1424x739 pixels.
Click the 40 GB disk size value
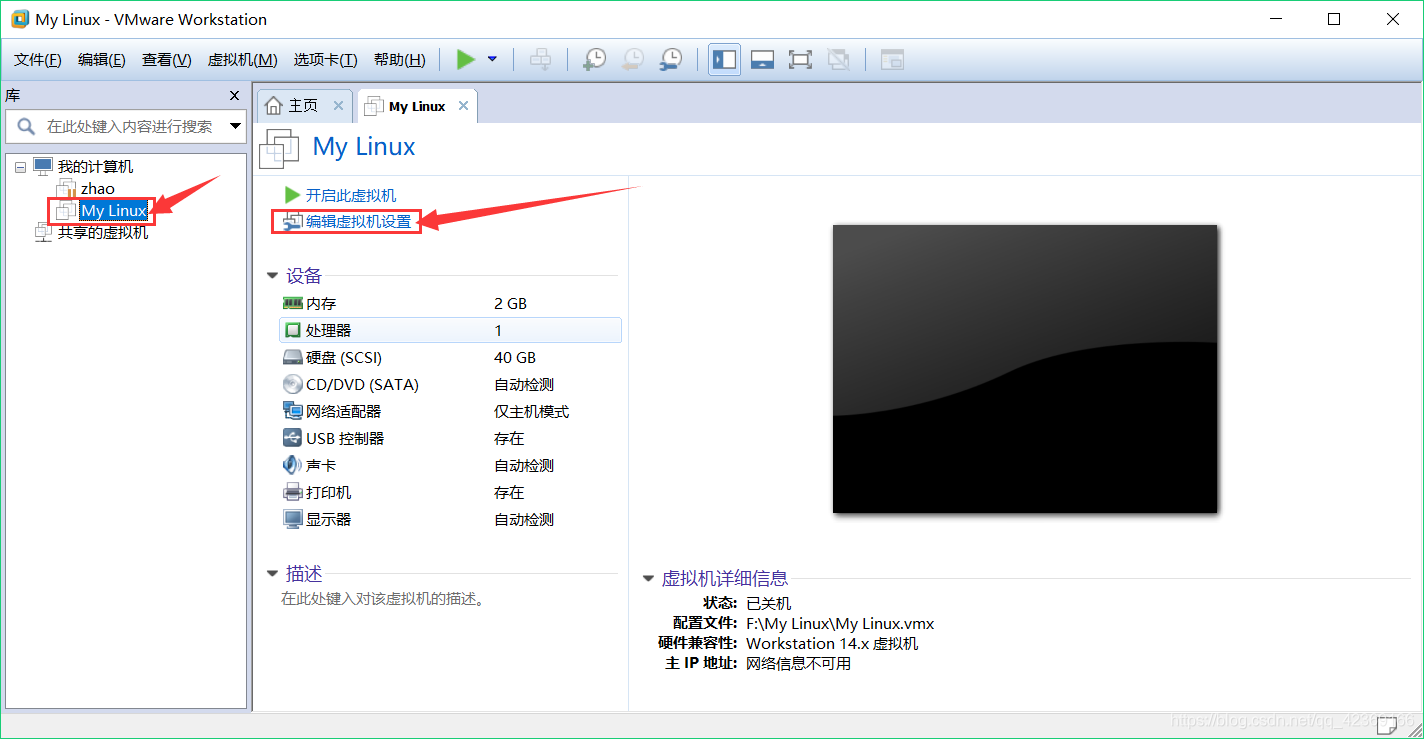pos(515,357)
